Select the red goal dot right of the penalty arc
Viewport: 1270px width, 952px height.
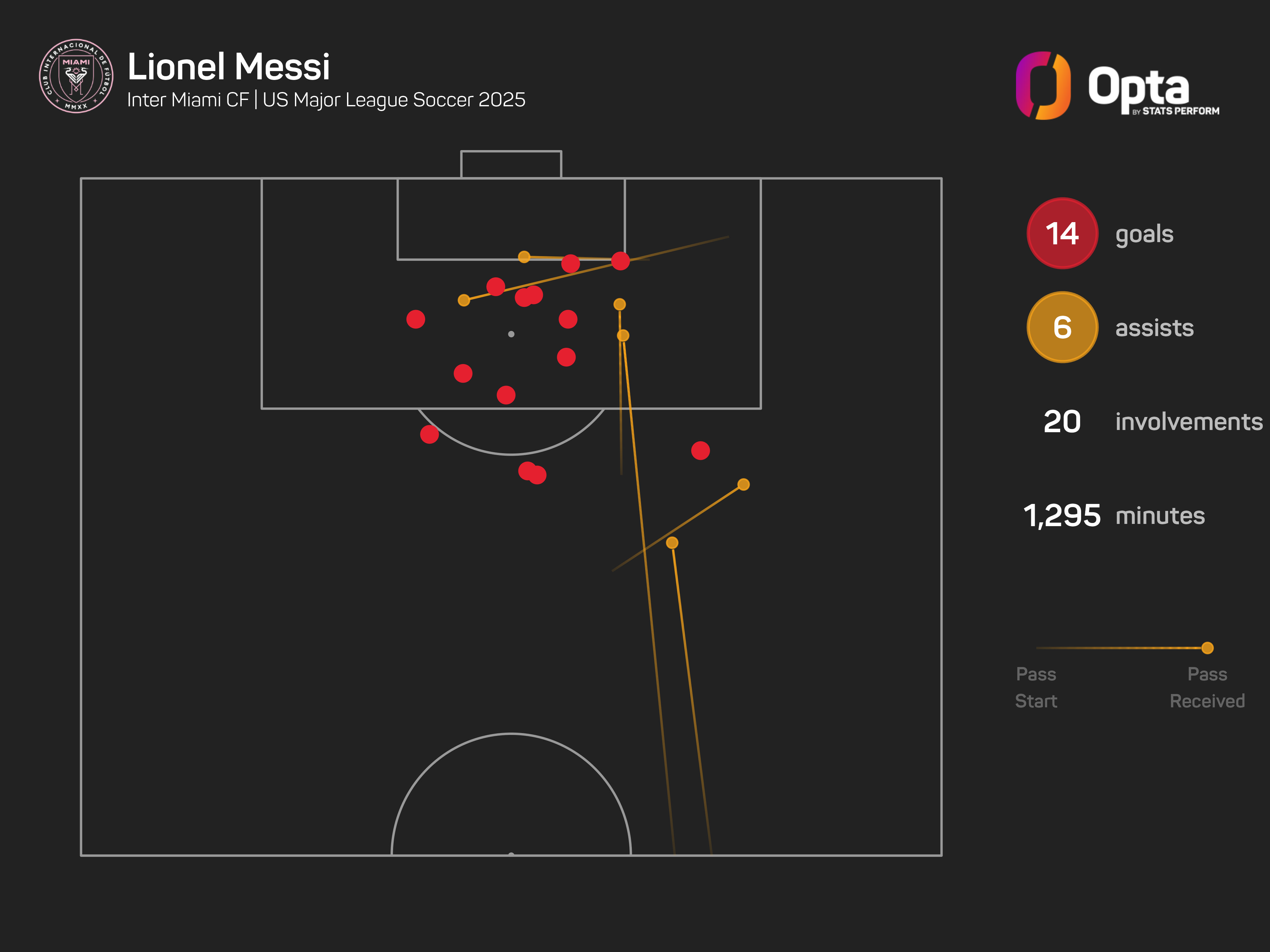[x=700, y=451]
